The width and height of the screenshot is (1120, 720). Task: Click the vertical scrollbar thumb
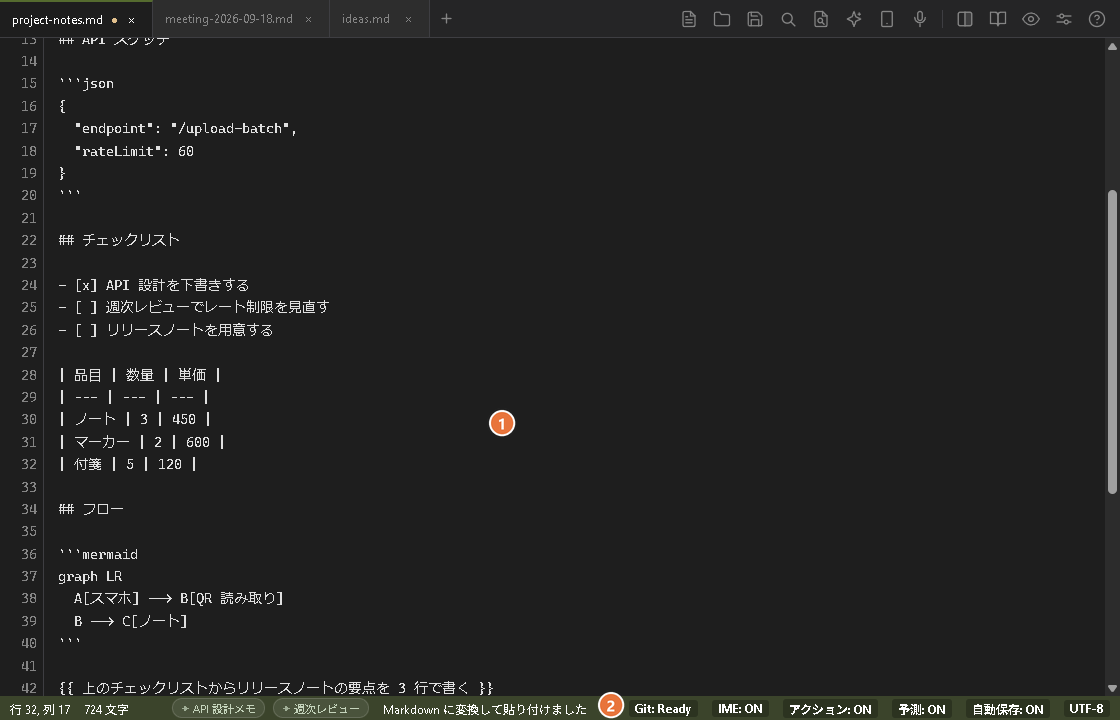1112,341
